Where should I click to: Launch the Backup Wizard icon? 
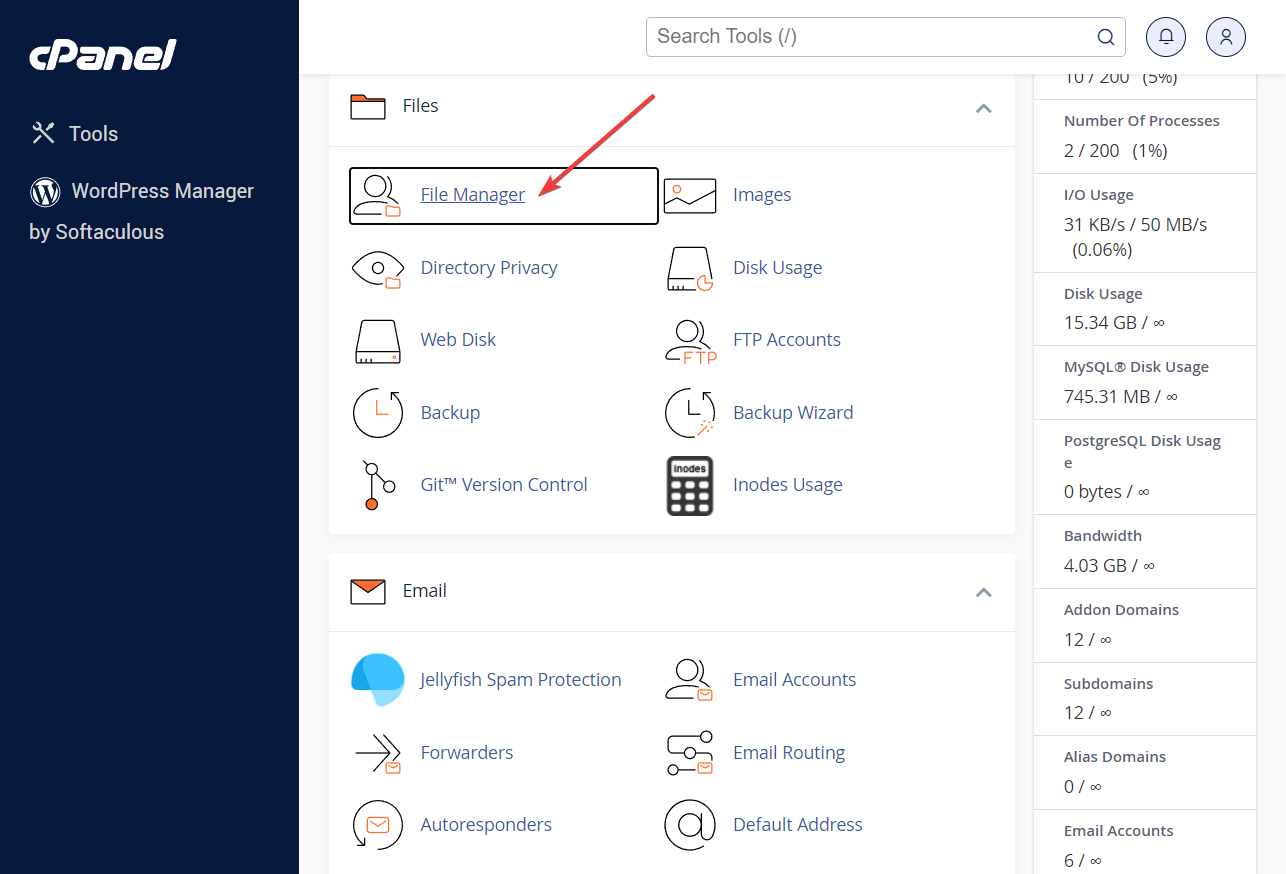point(690,412)
